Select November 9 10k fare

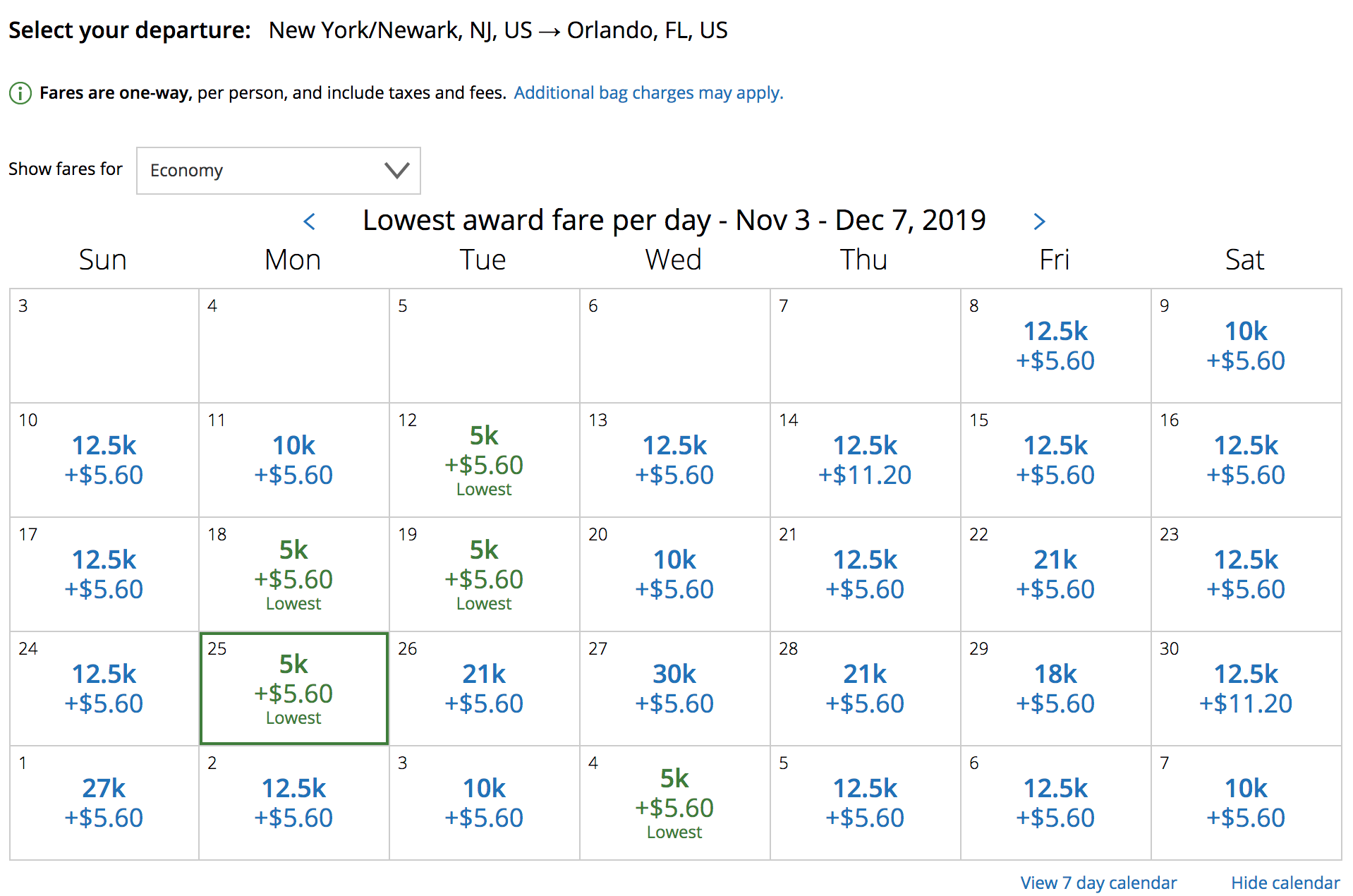click(x=1246, y=346)
